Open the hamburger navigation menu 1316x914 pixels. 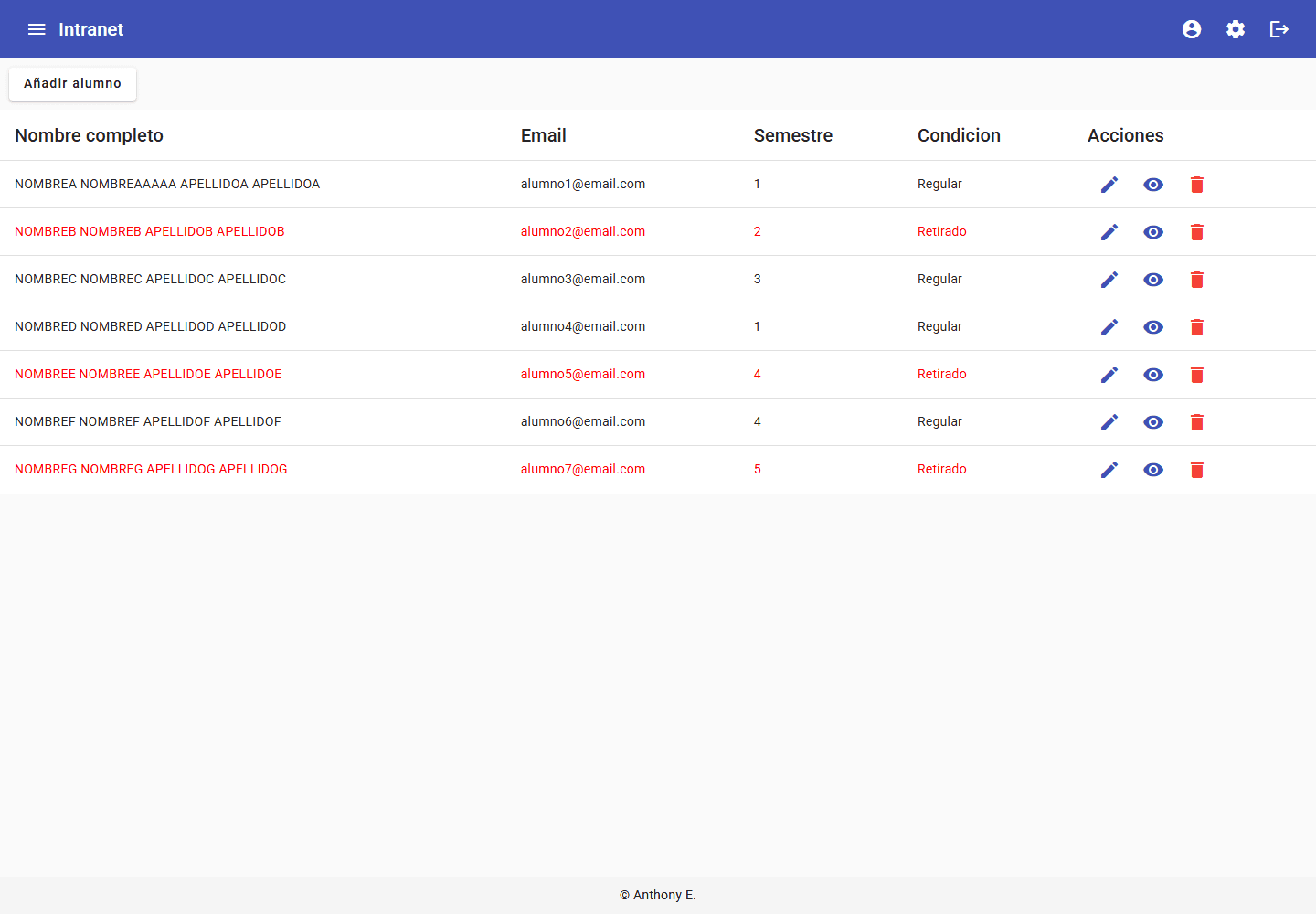point(37,29)
